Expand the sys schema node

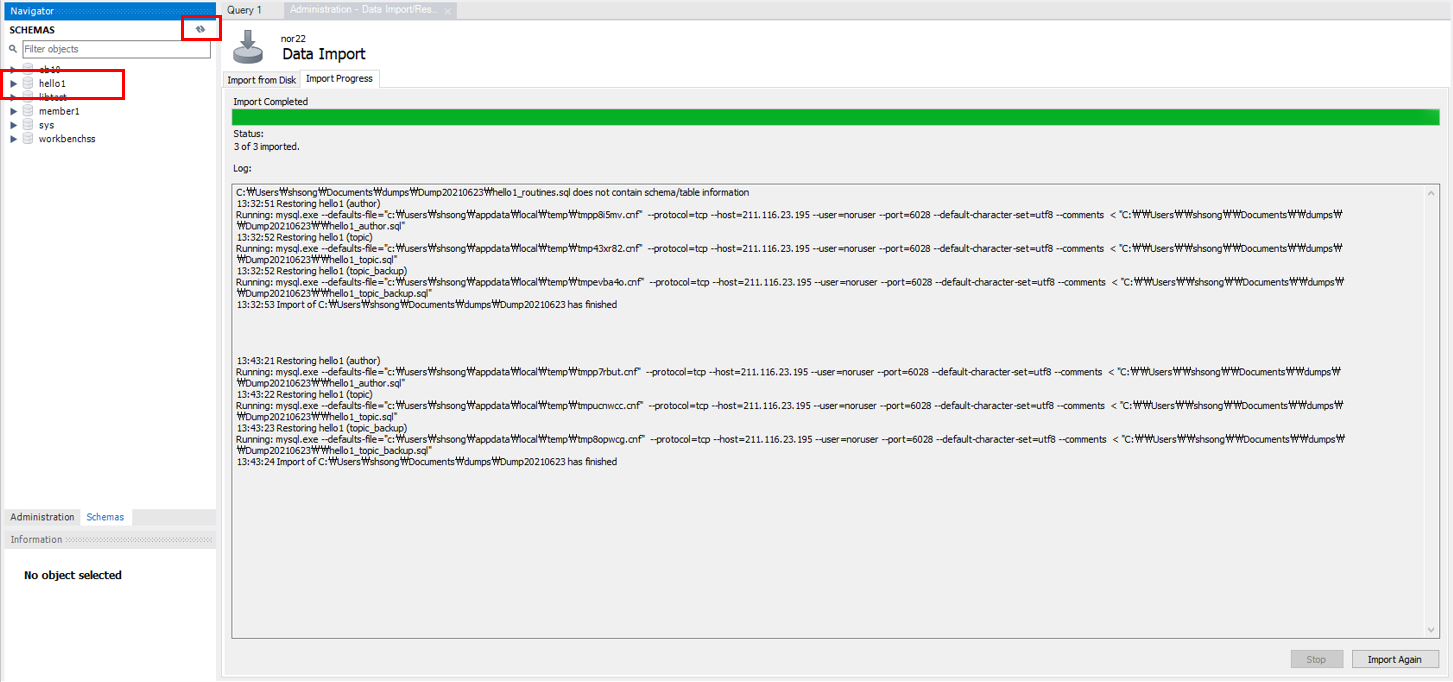(13, 125)
